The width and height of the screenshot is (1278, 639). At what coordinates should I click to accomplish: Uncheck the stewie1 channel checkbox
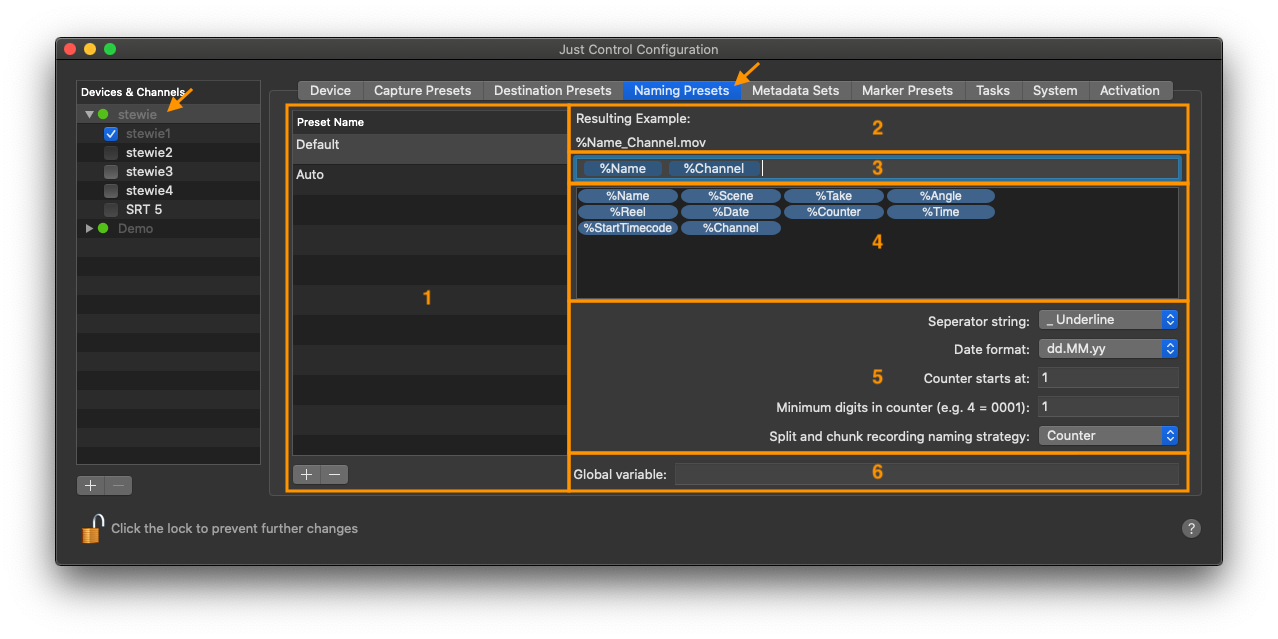(x=111, y=133)
